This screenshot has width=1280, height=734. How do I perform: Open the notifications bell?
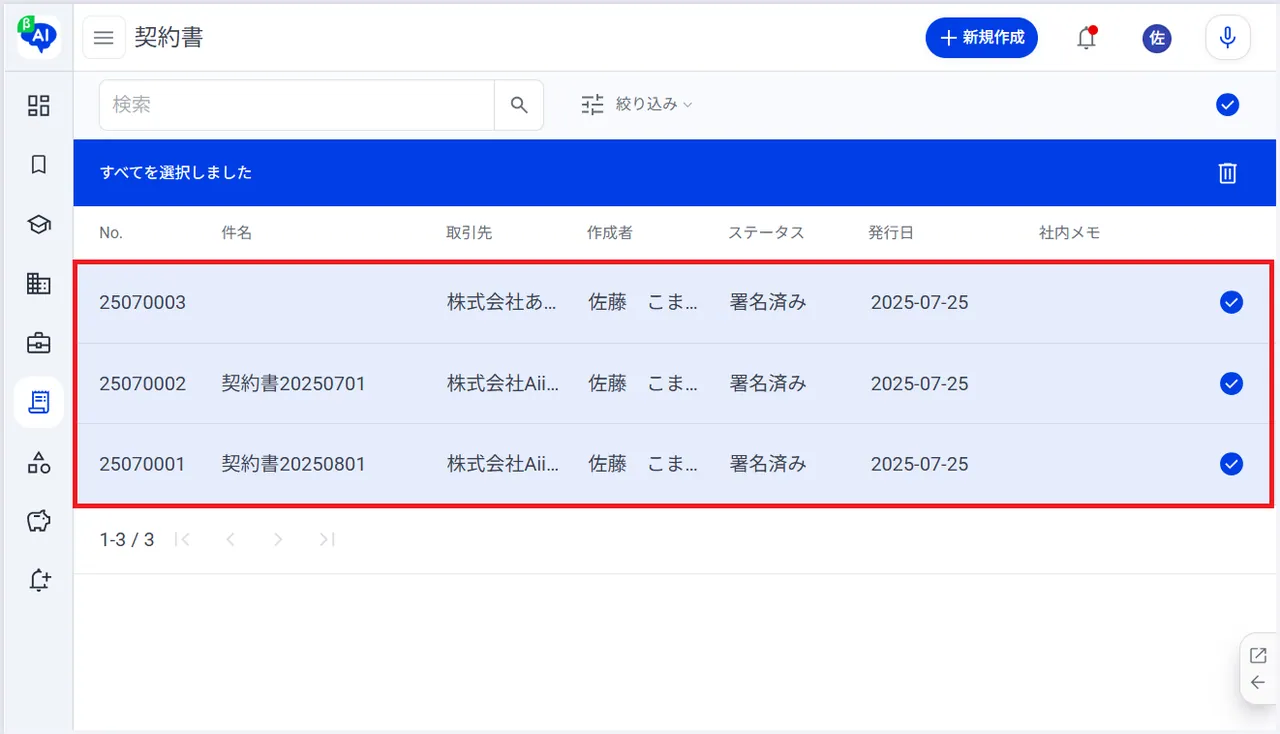tap(1086, 38)
